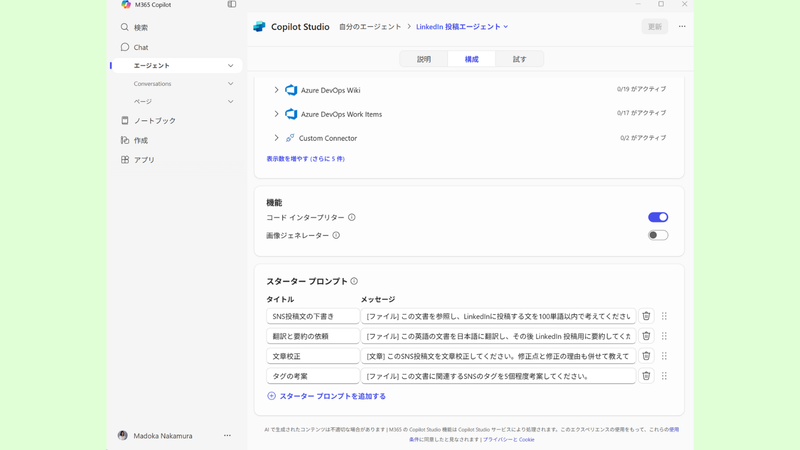Grab the drag handle for the 文章校正 row

pos(664,356)
